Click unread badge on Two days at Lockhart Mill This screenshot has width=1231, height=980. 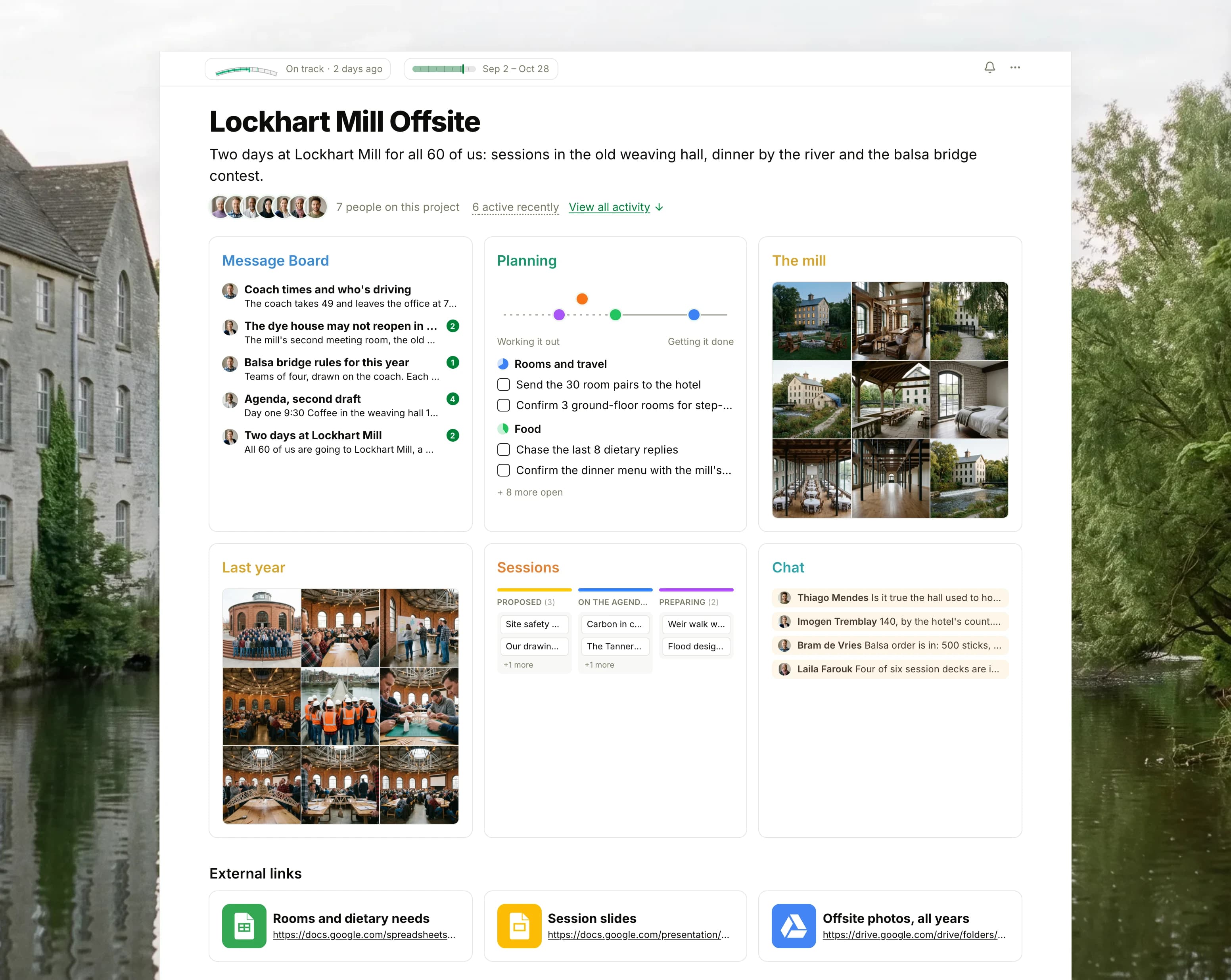453,436
